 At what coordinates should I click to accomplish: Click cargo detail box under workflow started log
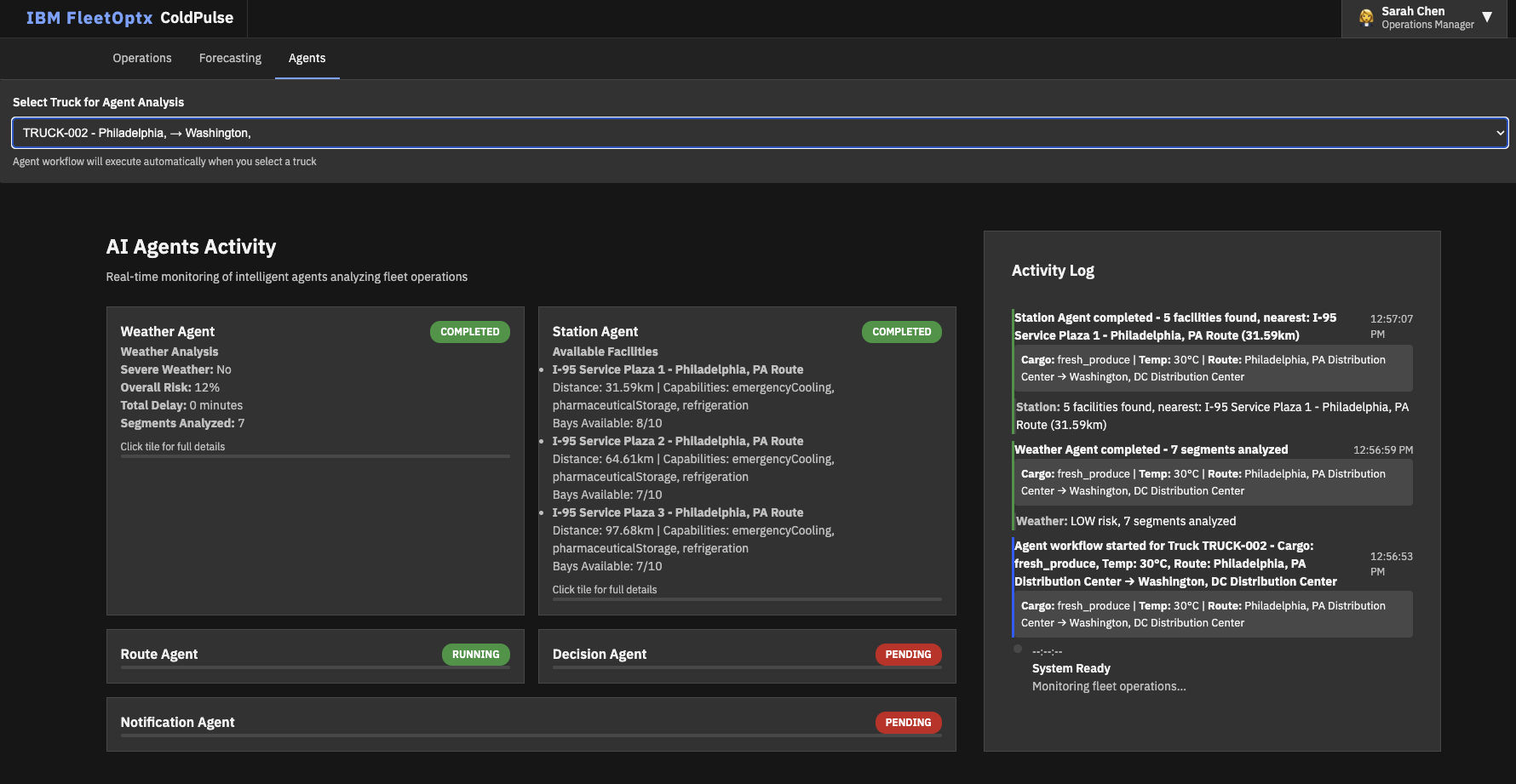(1213, 615)
